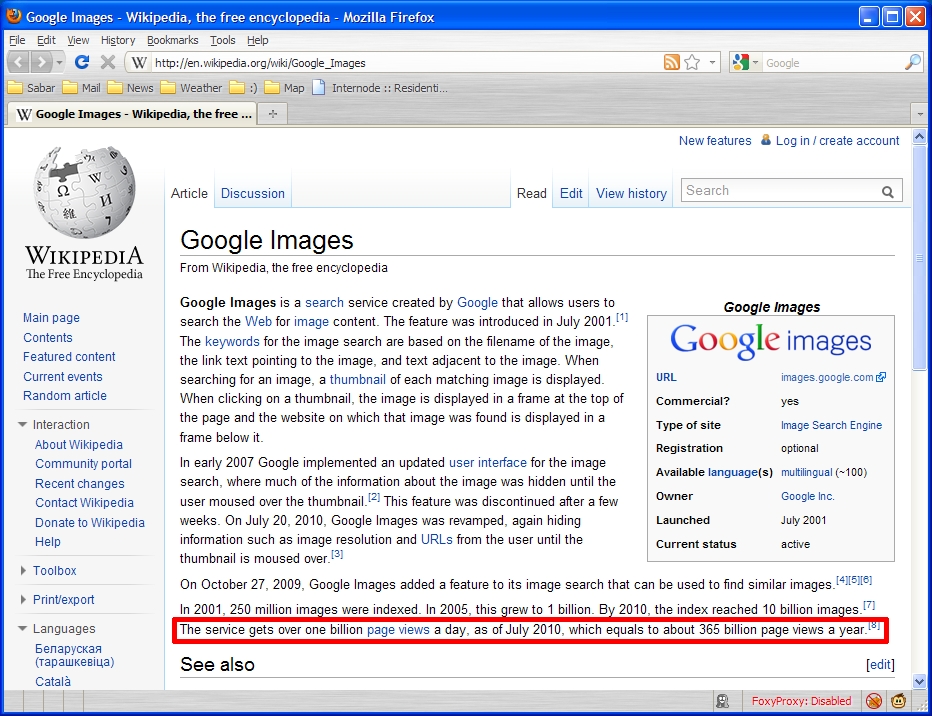Stop loading the page
This screenshot has width=932, height=716.
[x=108, y=62]
